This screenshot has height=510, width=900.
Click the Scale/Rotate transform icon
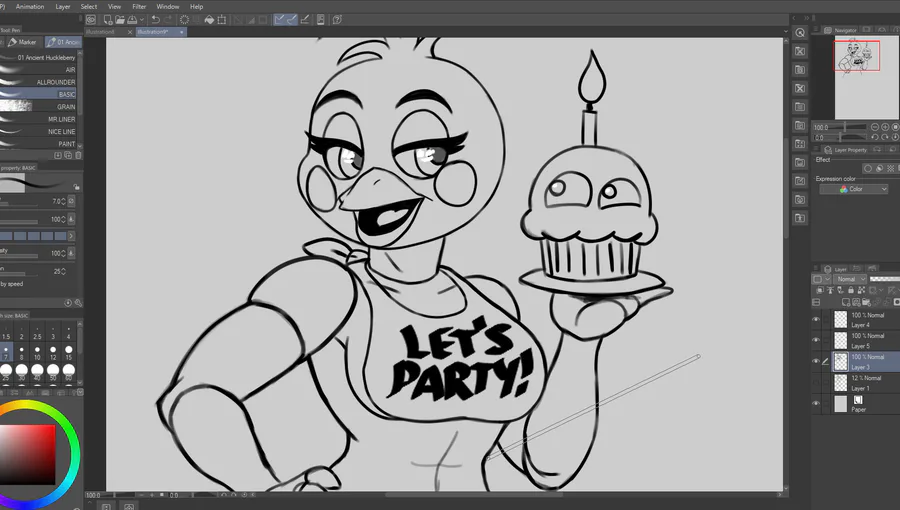222,20
